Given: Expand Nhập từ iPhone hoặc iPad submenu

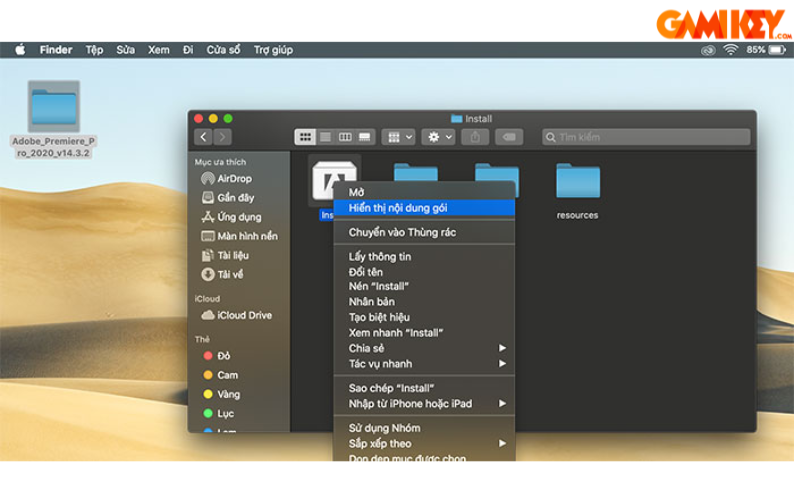Looking at the screenshot, I should coord(424,404).
